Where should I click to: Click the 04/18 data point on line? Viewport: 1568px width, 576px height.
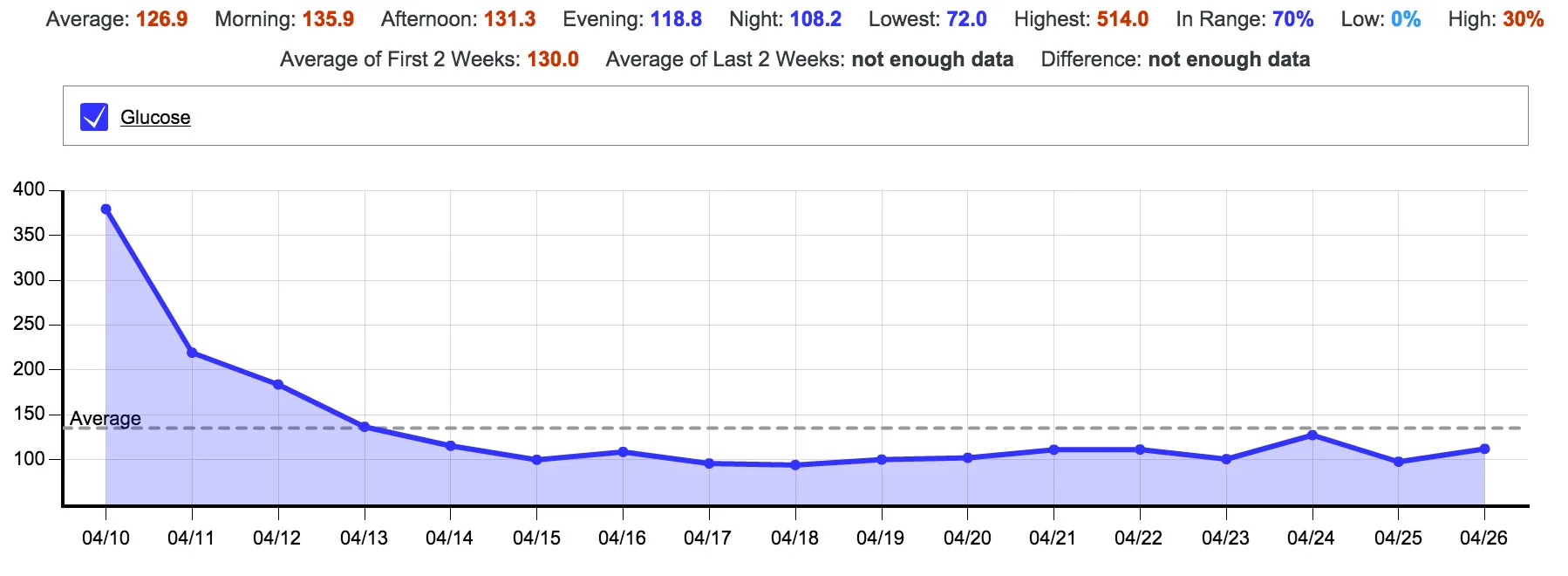[x=795, y=465]
